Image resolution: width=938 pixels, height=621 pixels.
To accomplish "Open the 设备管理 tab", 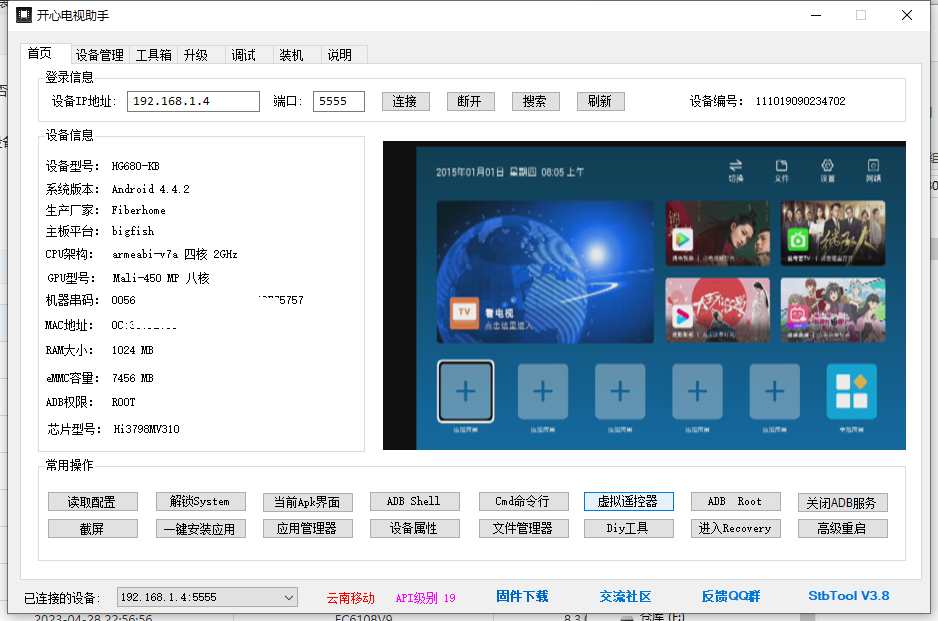I will 99,55.
